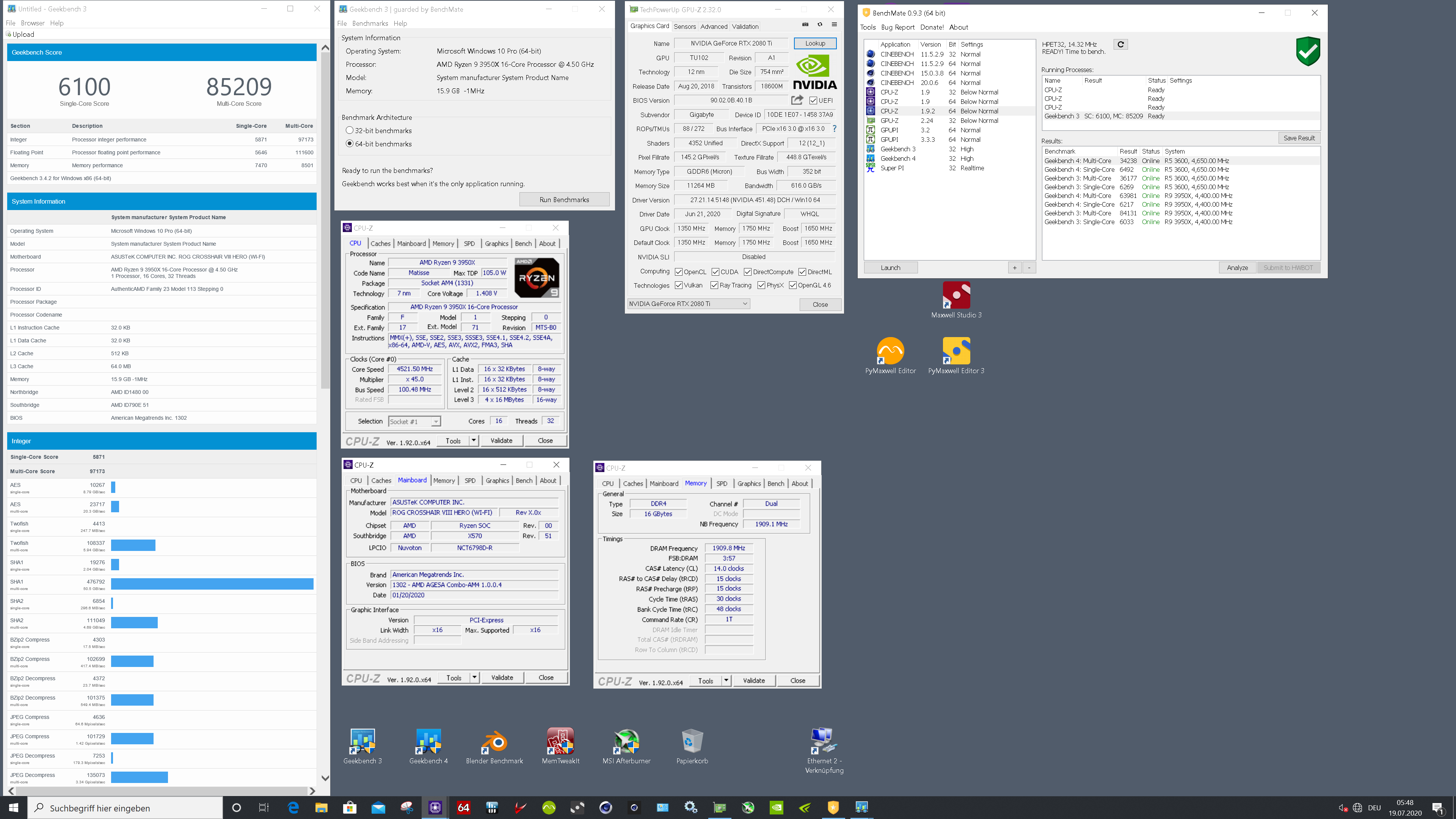Click the Analyze button in BenchMate
Viewport: 1456px width, 819px height.
tap(1237, 268)
